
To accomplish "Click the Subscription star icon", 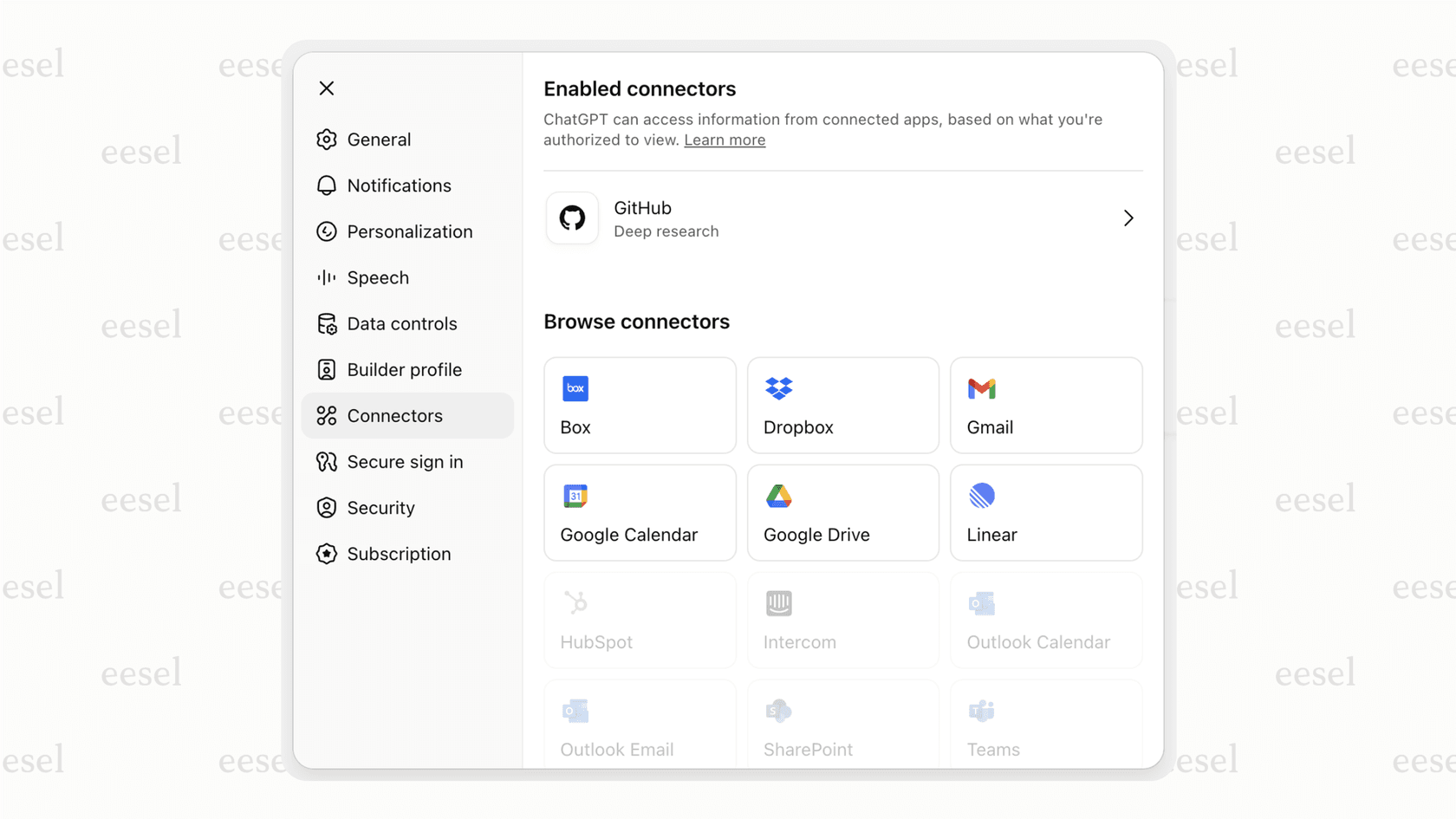I will point(326,554).
